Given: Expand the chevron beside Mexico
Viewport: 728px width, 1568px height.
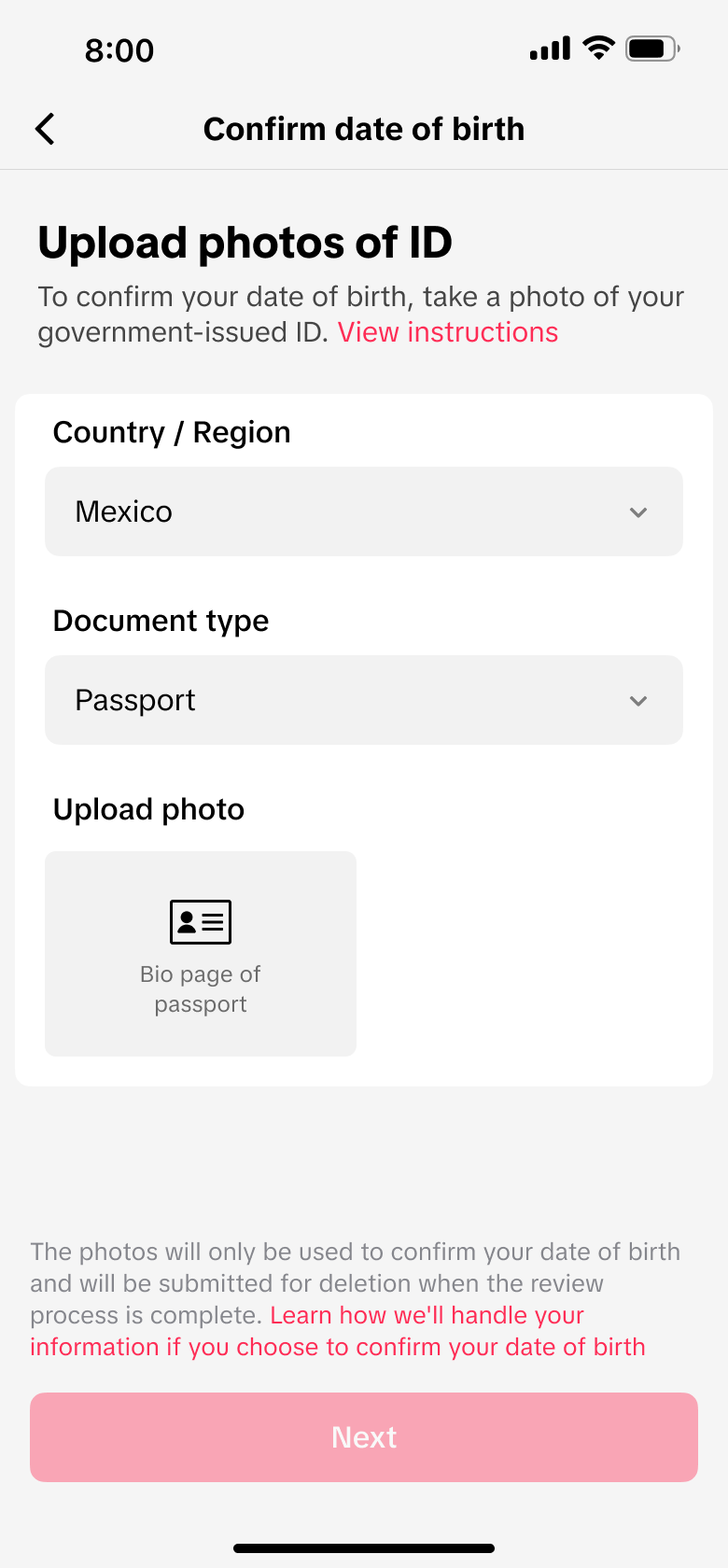Looking at the screenshot, I should tap(638, 512).
